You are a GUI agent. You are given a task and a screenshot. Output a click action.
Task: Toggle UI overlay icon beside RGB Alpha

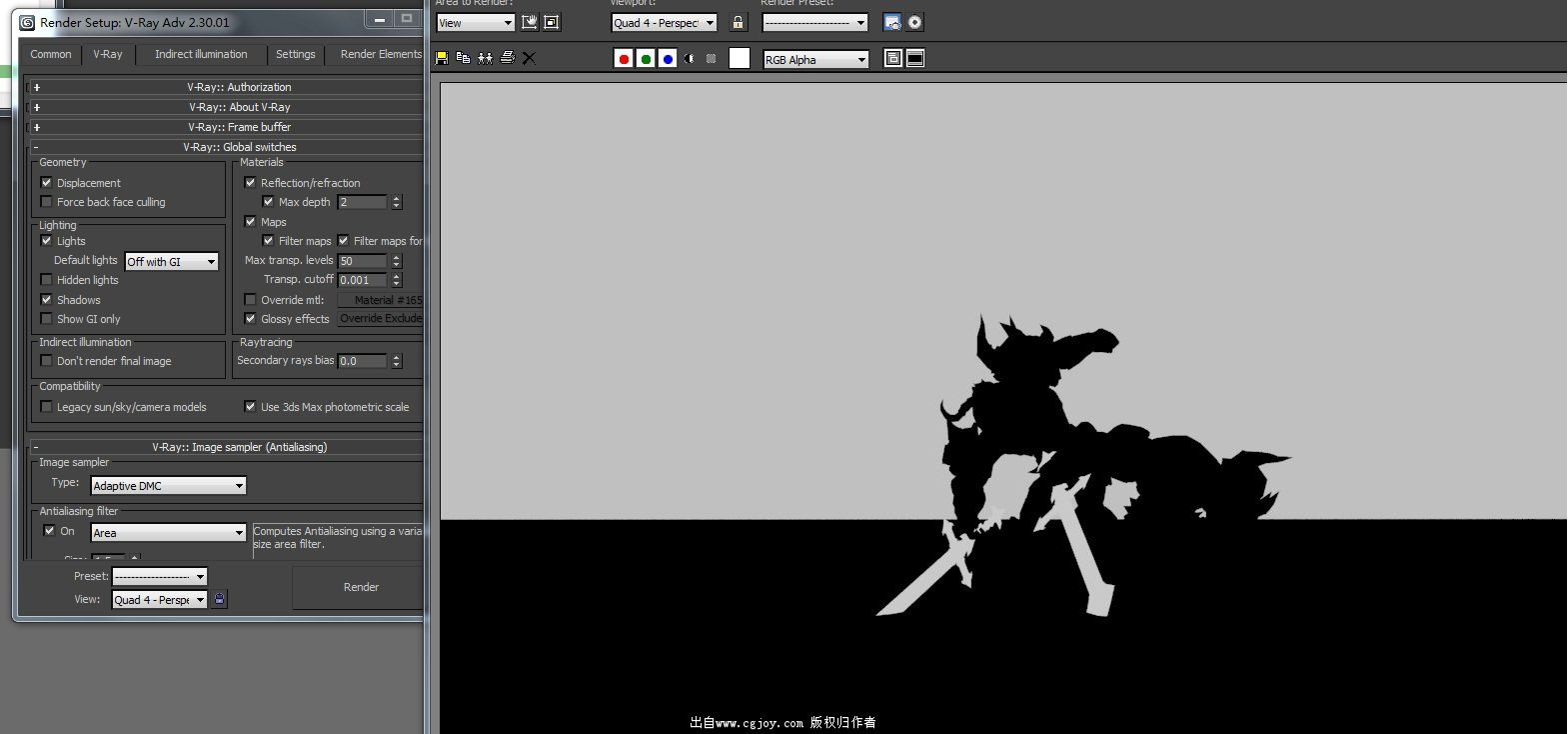pyautogui.click(x=893, y=59)
